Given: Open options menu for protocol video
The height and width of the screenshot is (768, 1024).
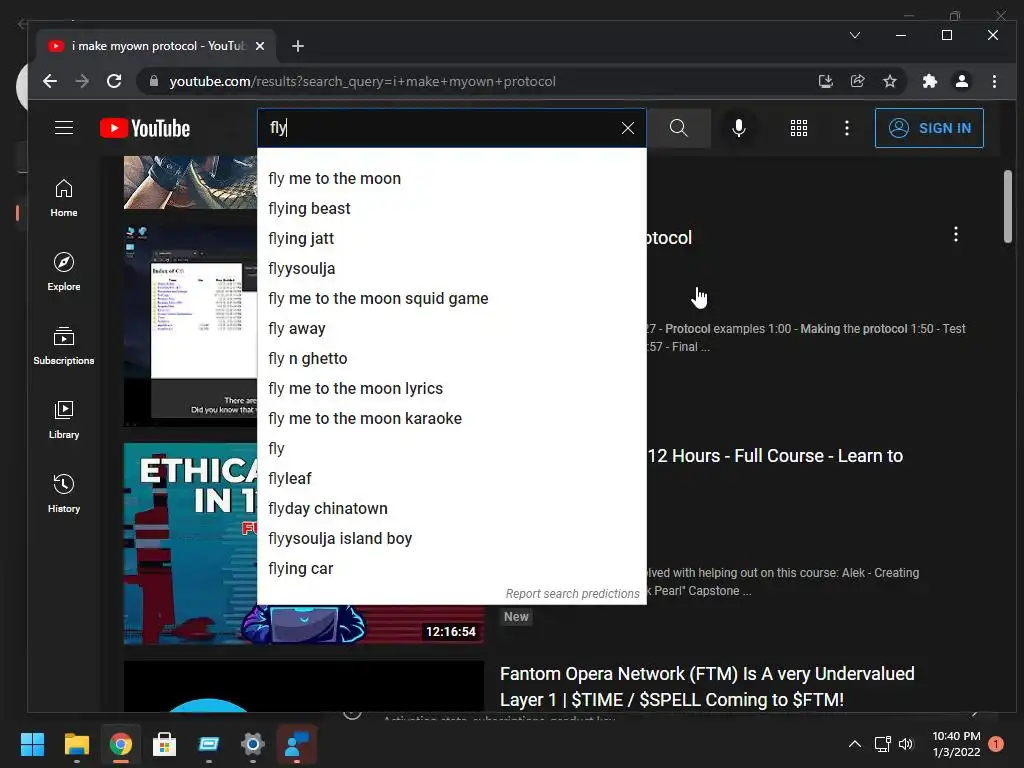Looking at the screenshot, I should (955, 234).
